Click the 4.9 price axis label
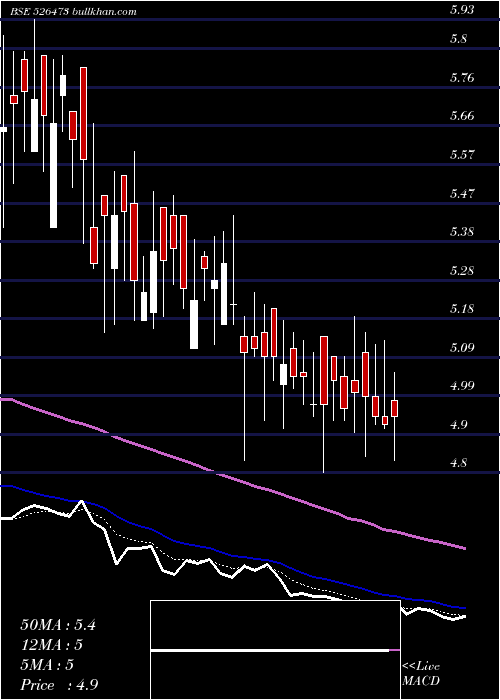Viewport: 500px width, 700px height. pos(458,424)
